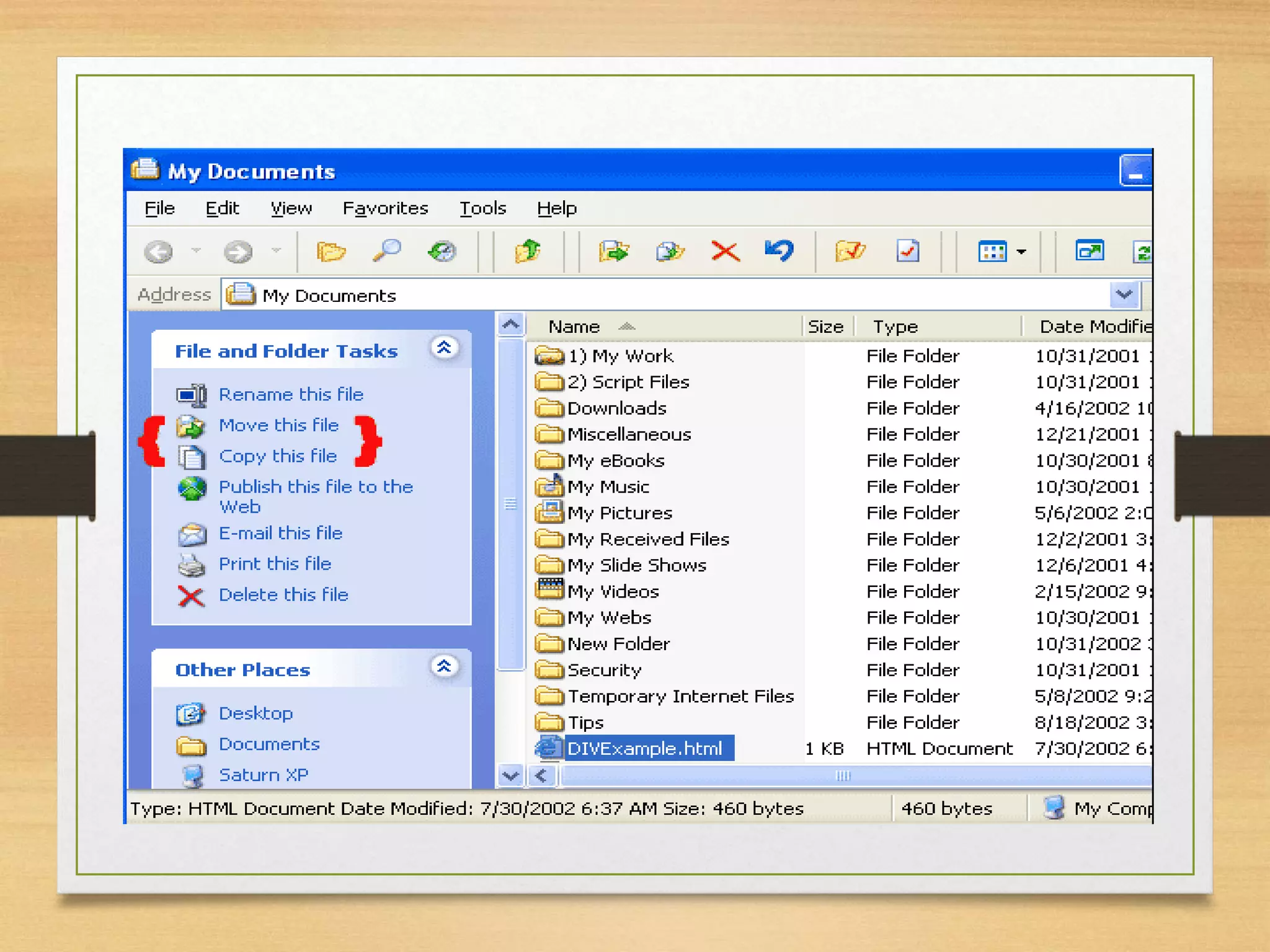Viewport: 1270px width, 952px height.
Task: Open the Tools menu
Action: click(x=482, y=208)
